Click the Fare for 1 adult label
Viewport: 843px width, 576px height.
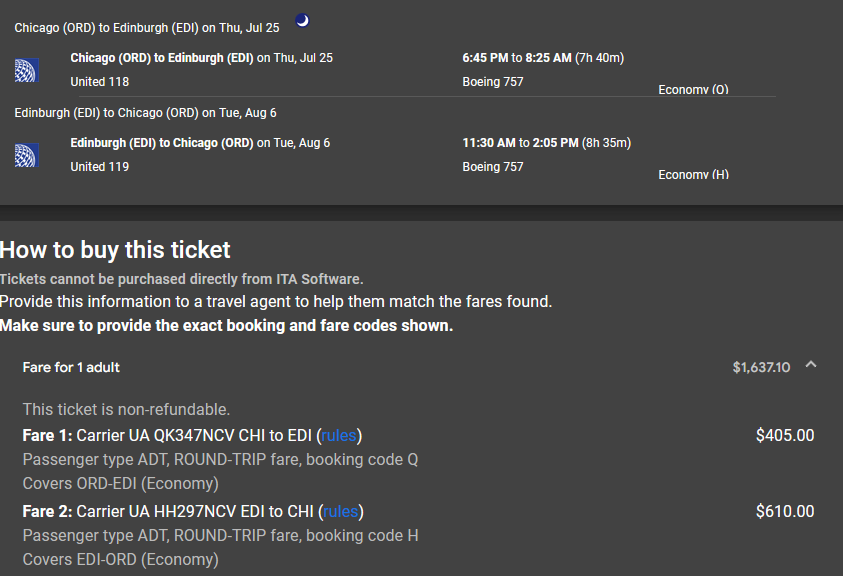pyautogui.click(x=71, y=368)
